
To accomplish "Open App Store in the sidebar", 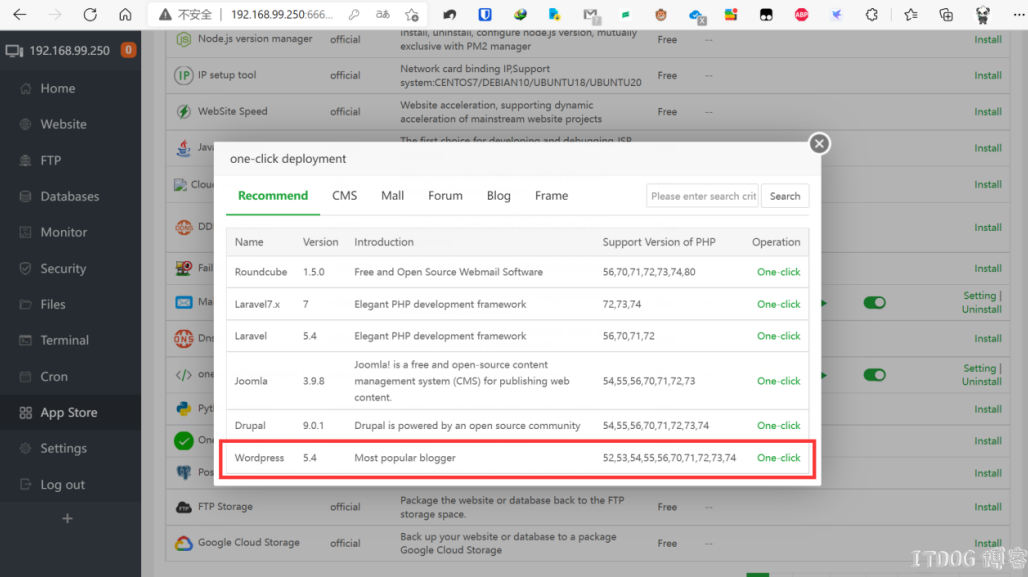I will [70, 412].
